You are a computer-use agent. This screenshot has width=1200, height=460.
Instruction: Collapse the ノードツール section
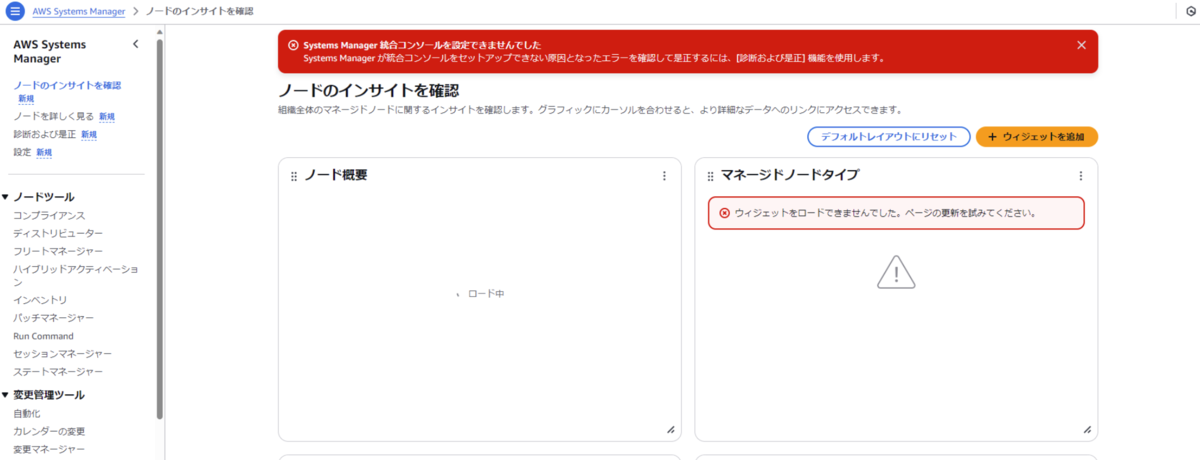(x=5, y=197)
